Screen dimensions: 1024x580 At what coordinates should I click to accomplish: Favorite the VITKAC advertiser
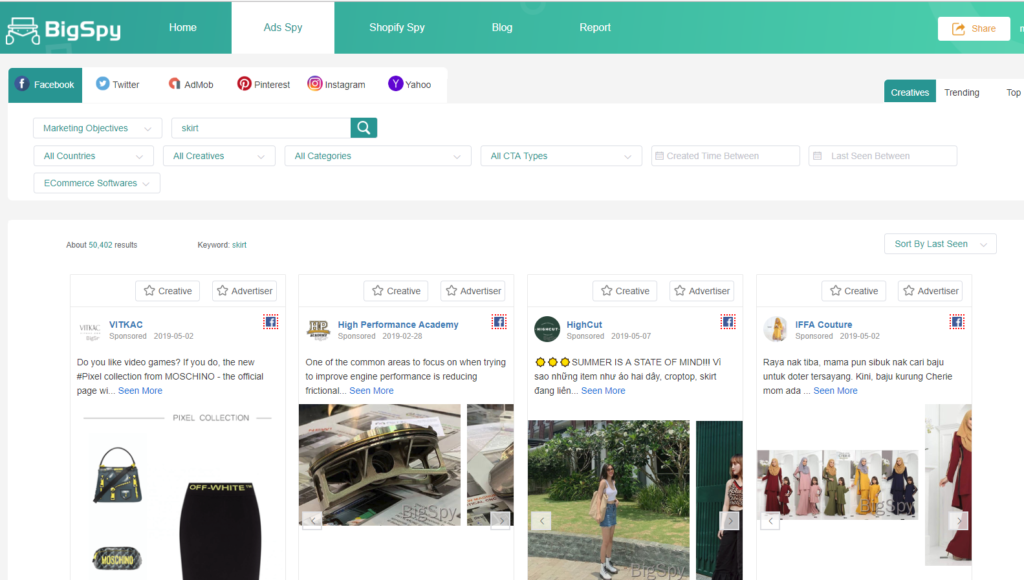[244, 291]
